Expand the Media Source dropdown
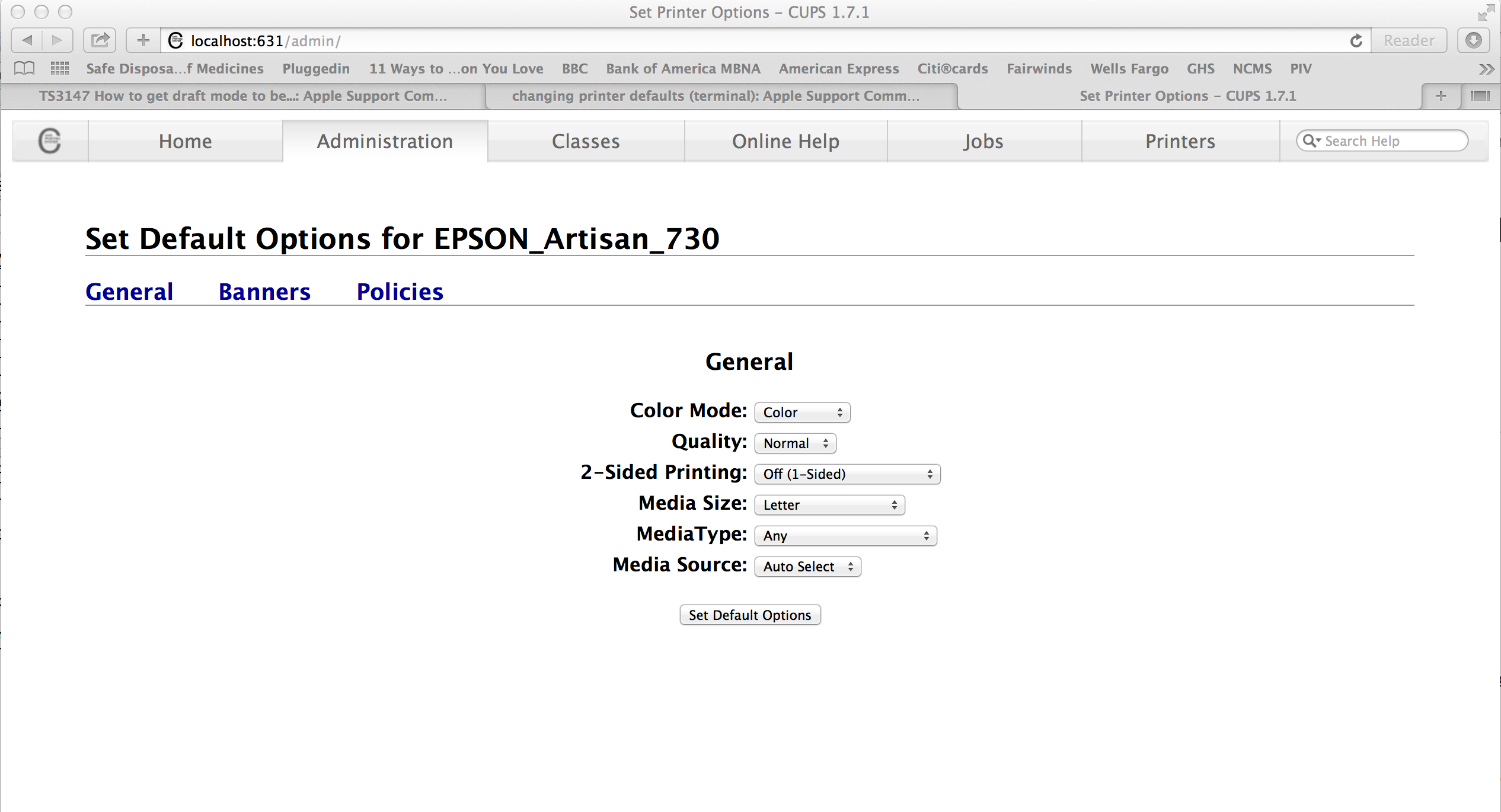 pos(807,567)
